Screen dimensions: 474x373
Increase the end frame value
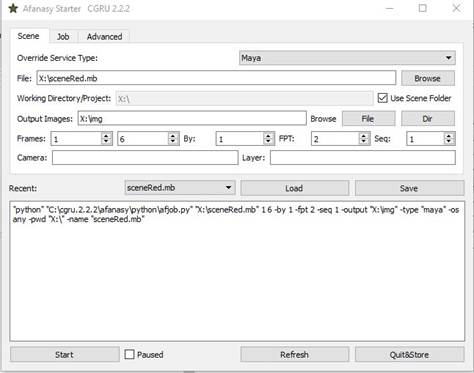(173, 136)
